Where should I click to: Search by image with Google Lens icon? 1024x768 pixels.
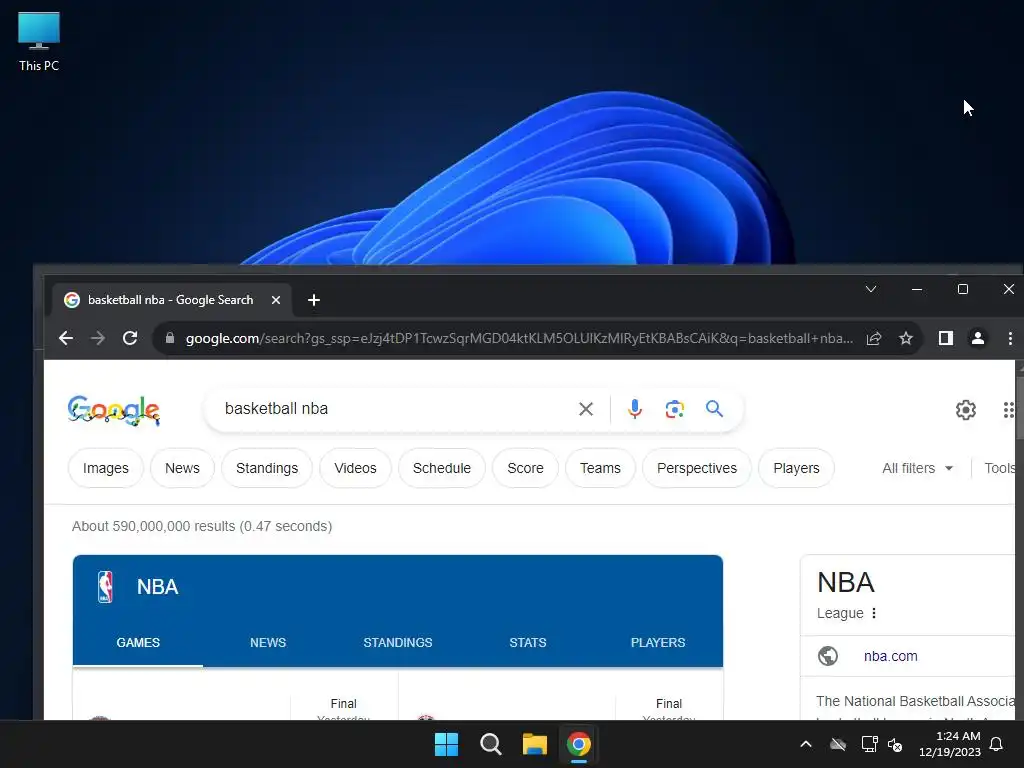coord(675,409)
